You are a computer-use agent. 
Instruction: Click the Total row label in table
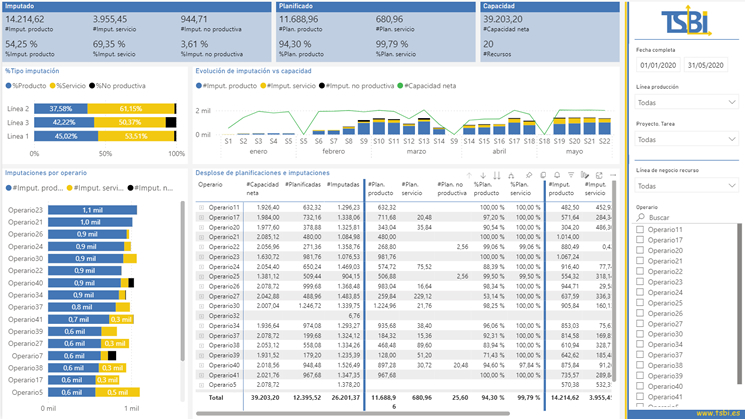click(216, 398)
